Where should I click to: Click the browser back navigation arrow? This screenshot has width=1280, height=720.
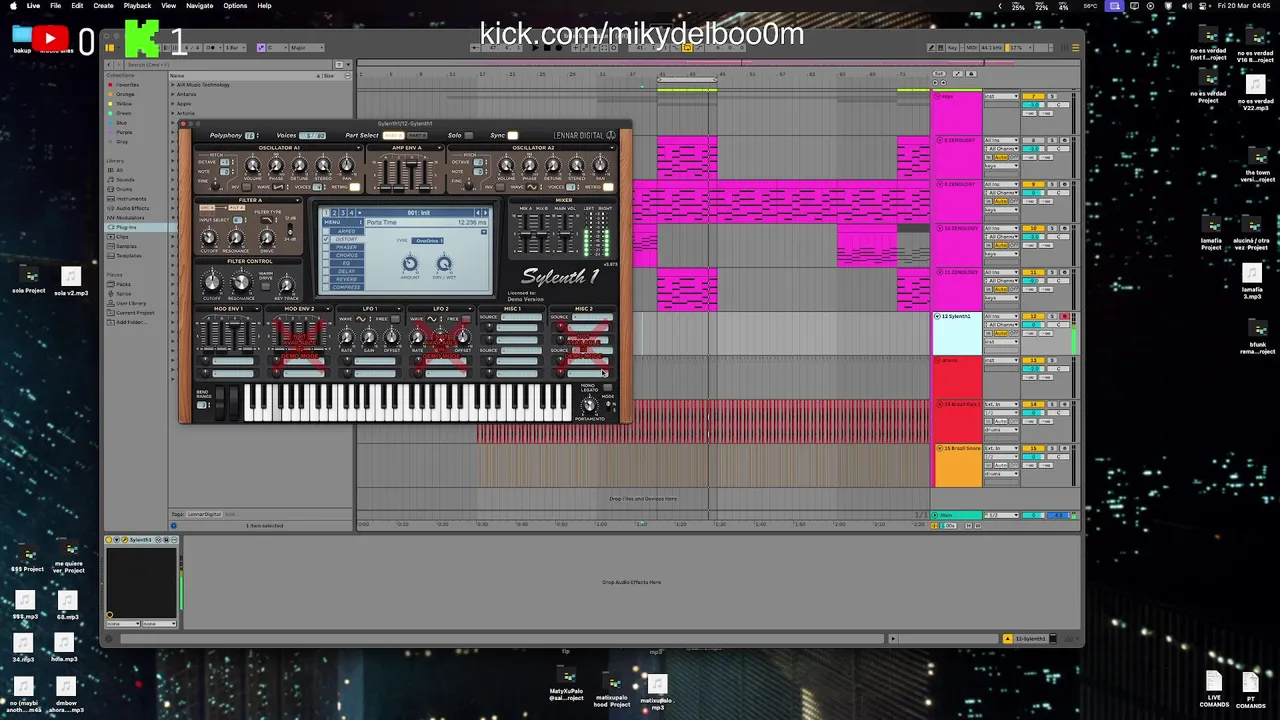[111, 65]
